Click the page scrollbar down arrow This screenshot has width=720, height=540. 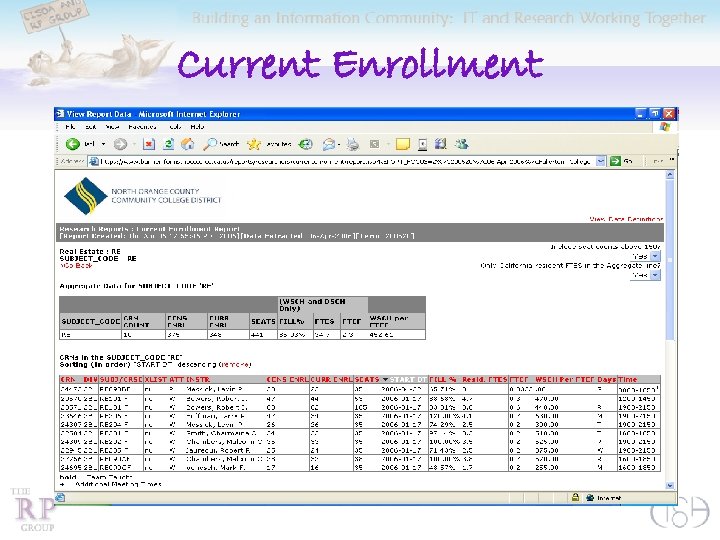pos(669,485)
